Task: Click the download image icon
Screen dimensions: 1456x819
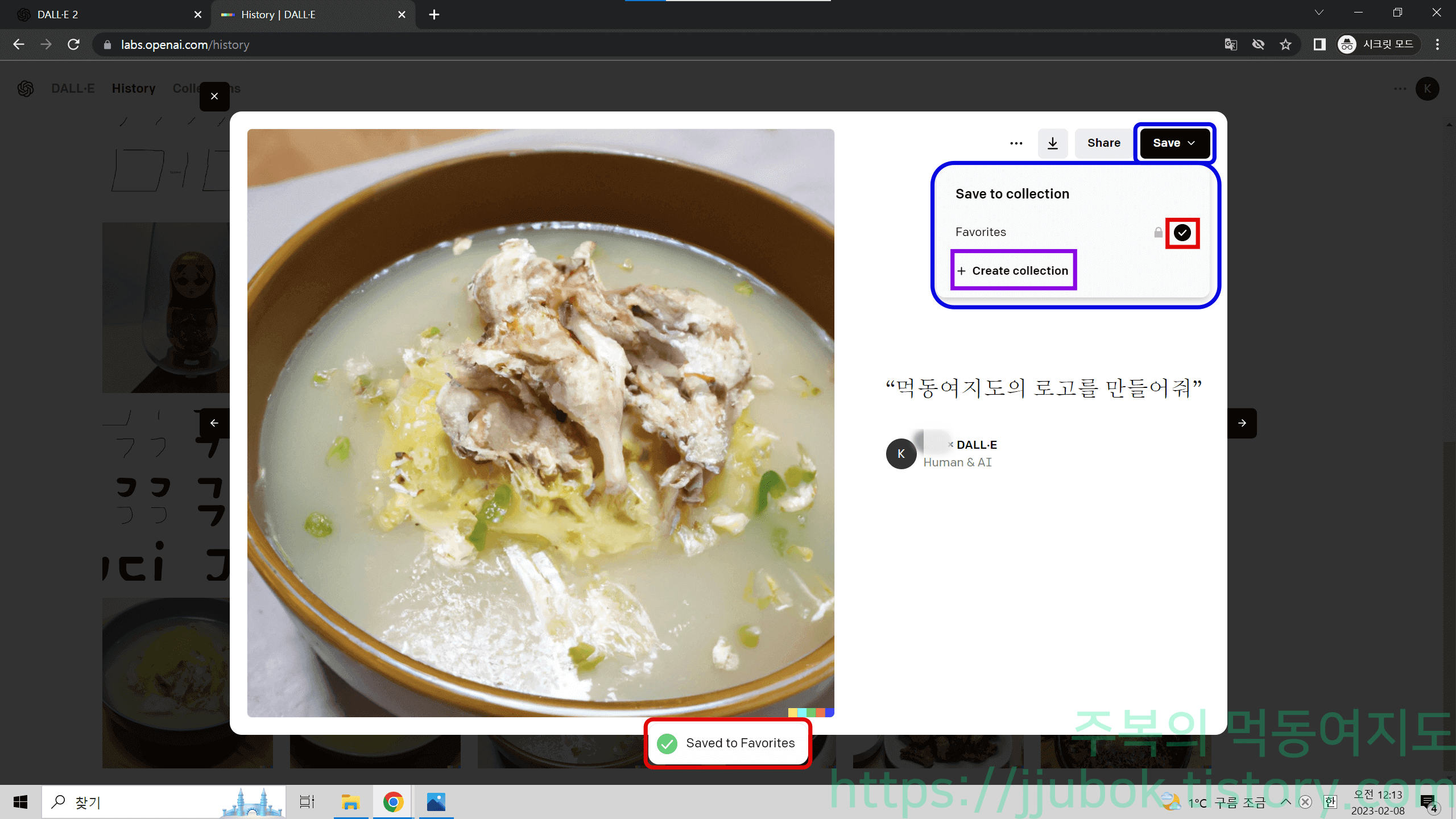Action: tap(1053, 143)
